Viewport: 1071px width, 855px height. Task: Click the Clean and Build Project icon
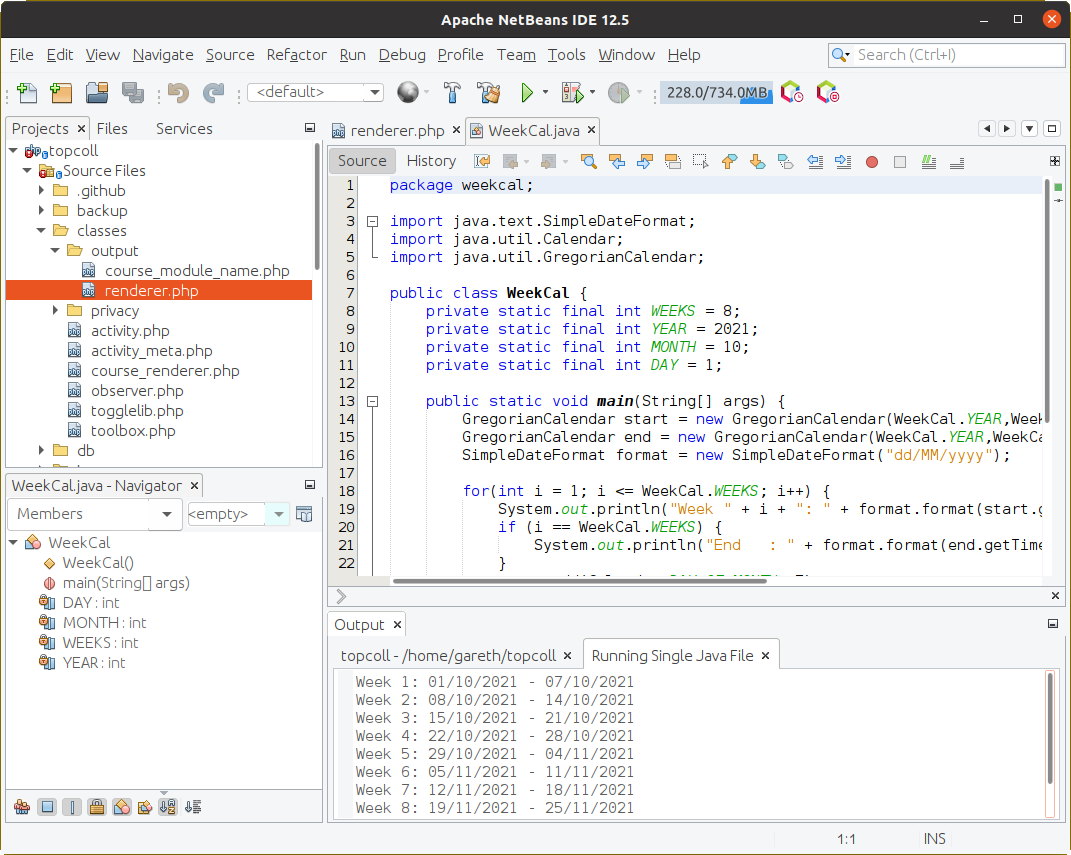[x=488, y=92]
